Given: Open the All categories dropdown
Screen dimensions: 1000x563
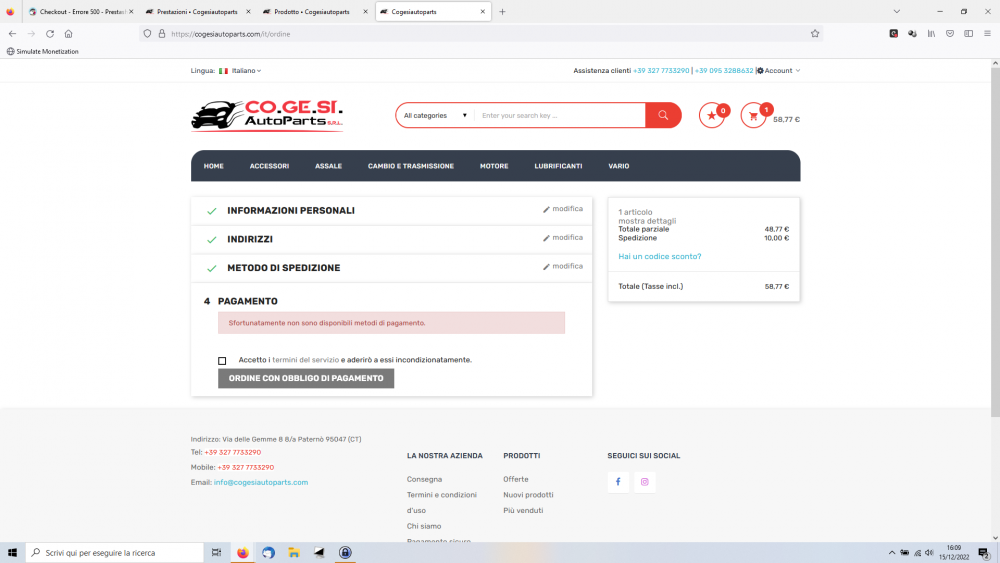Looking at the screenshot, I should pos(435,115).
